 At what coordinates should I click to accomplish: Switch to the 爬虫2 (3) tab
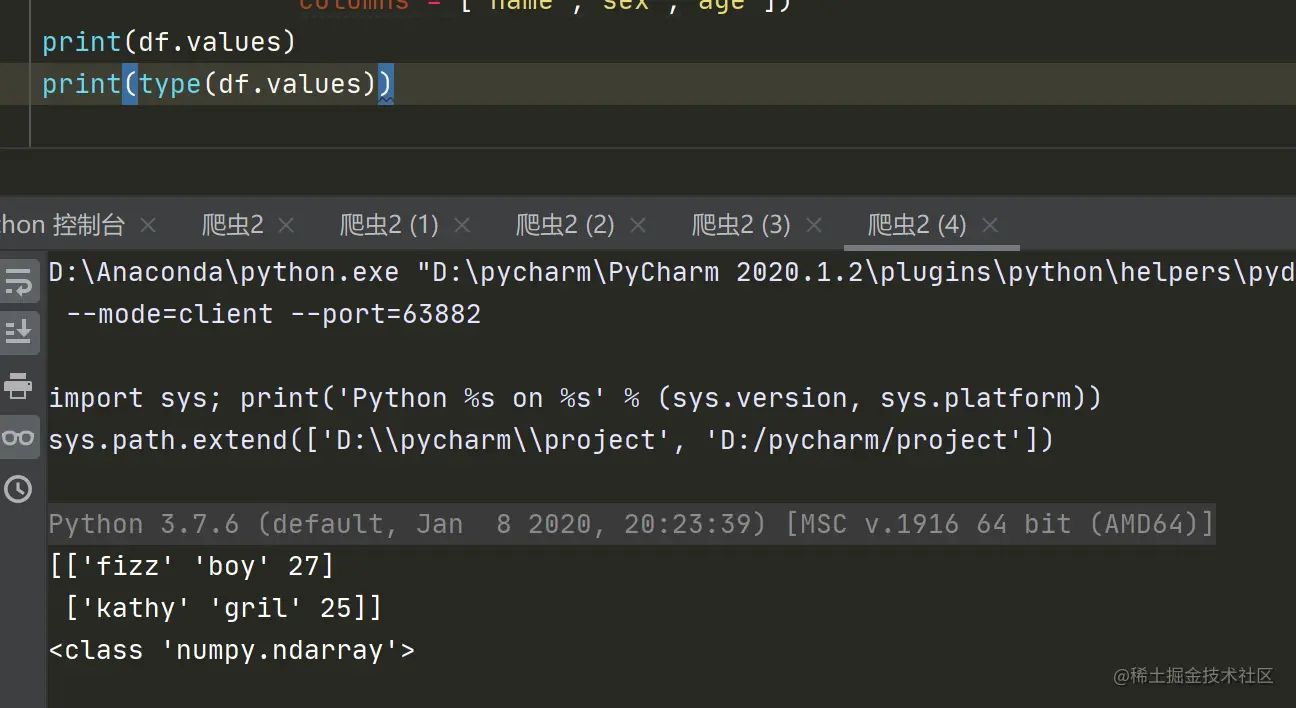click(x=741, y=225)
